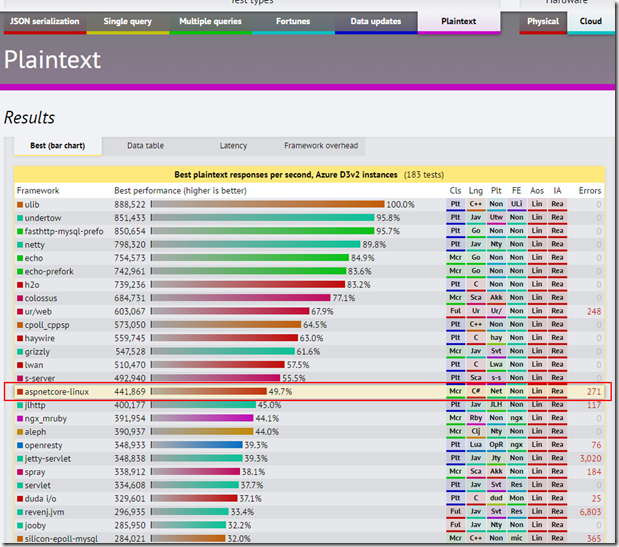Image resolution: width=619 pixels, height=547 pixels.
Task: Switch hardware to Physical
Action: pos(543,22)
